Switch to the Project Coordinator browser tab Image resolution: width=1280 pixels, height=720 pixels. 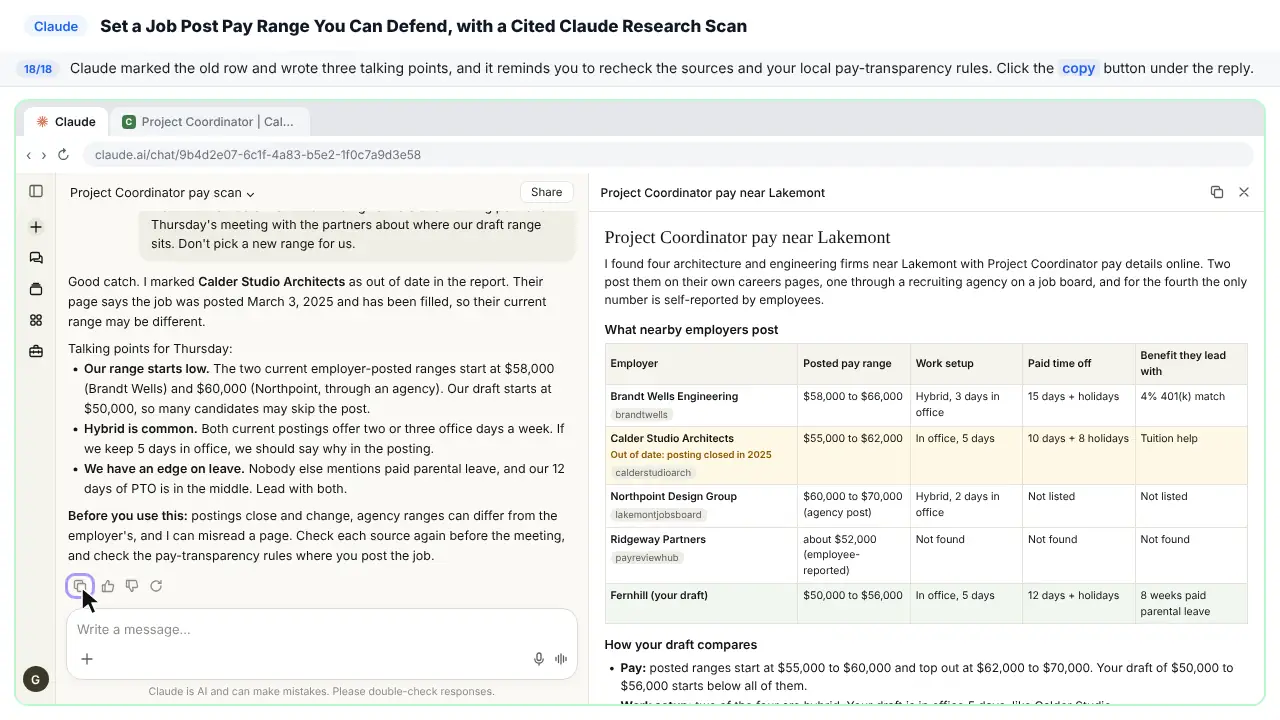pos(209,122)
